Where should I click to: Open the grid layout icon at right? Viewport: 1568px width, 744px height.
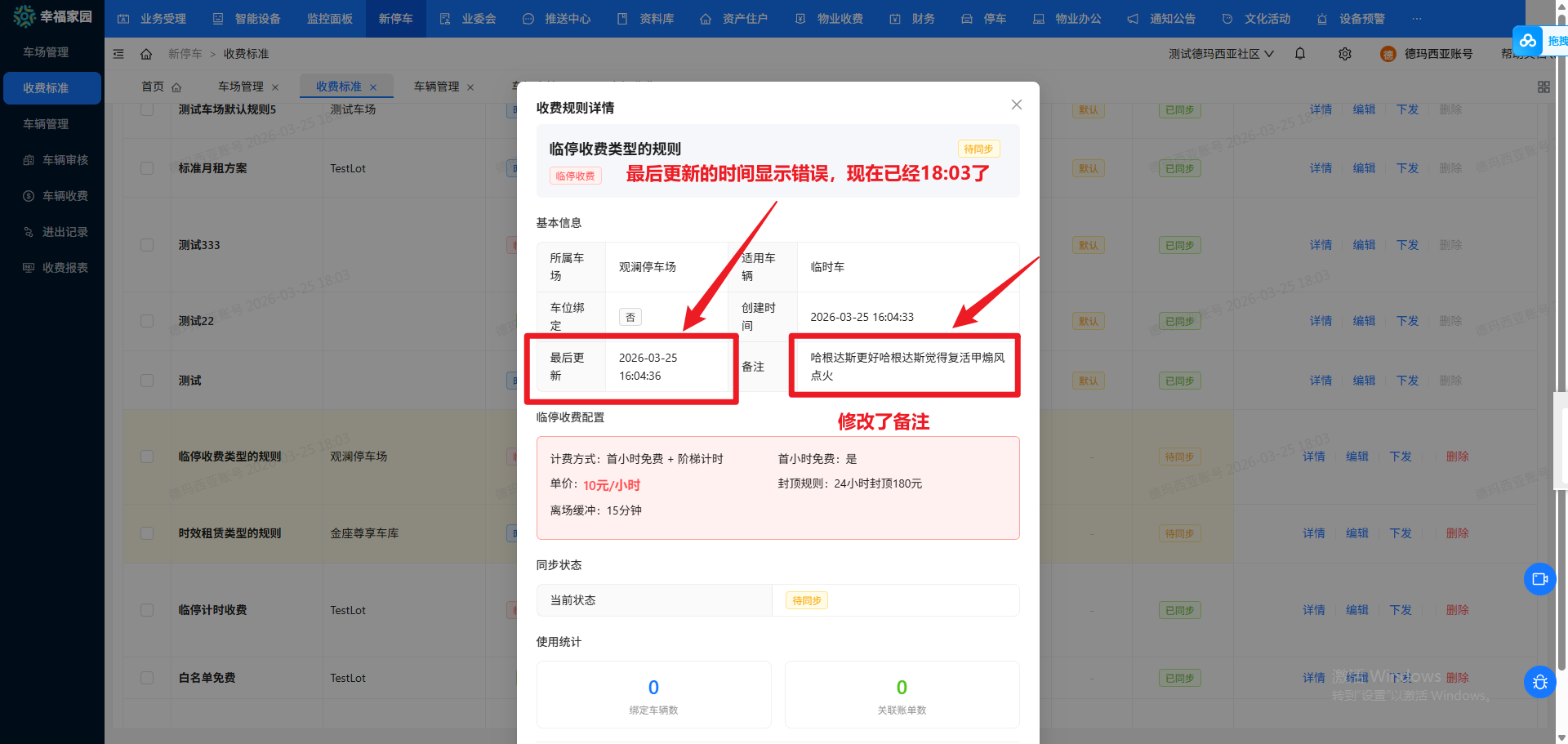click(1543, 87)
